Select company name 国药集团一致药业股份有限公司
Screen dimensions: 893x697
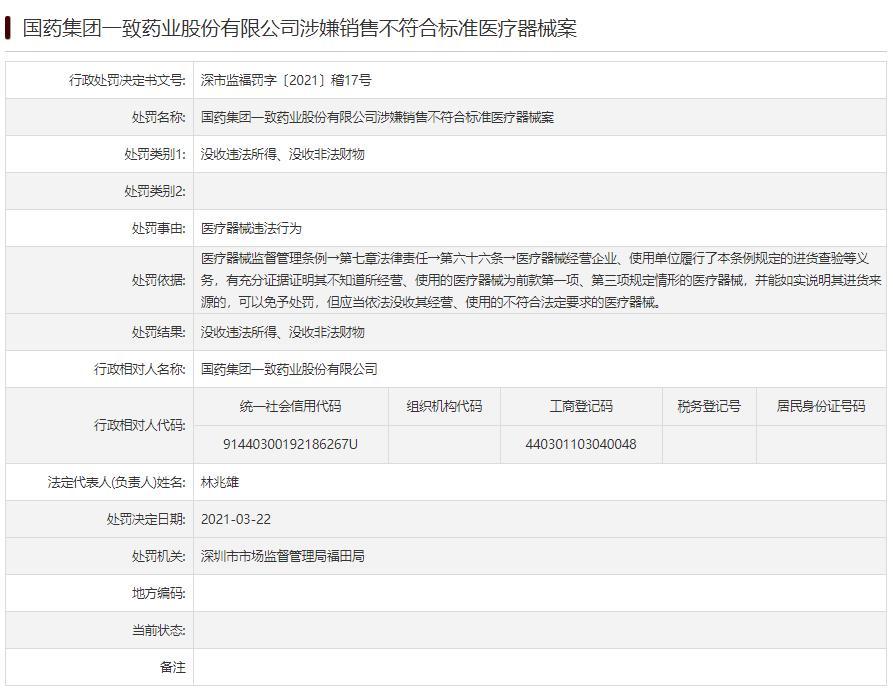(289, 369)
